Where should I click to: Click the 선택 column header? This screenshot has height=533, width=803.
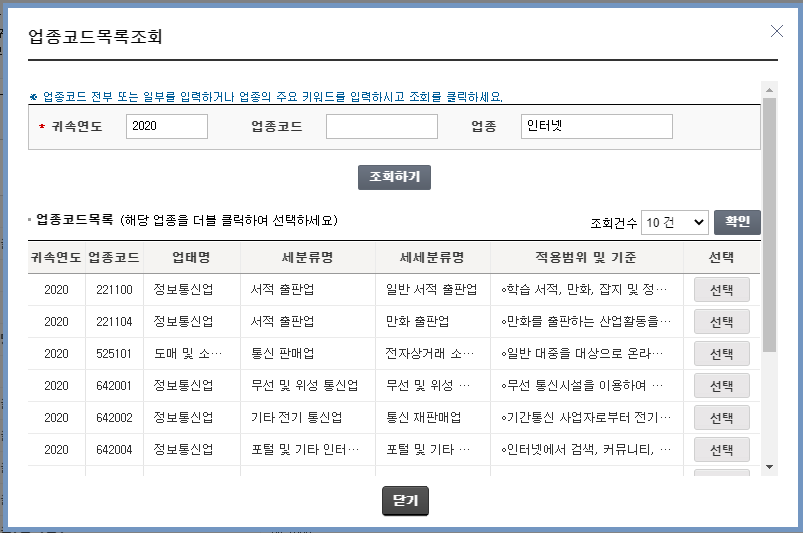click(x=721, y=257)
